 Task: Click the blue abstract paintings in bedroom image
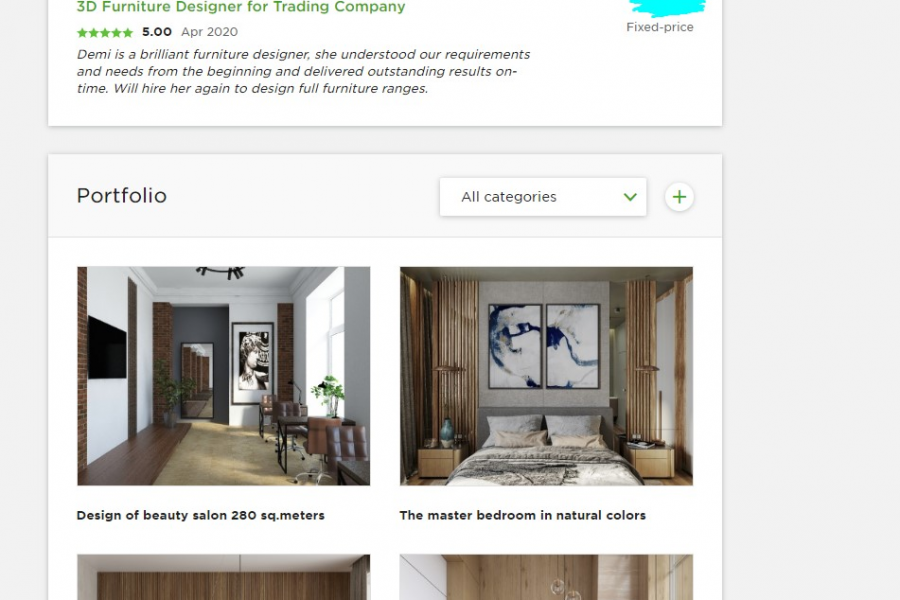coord(544,346)
